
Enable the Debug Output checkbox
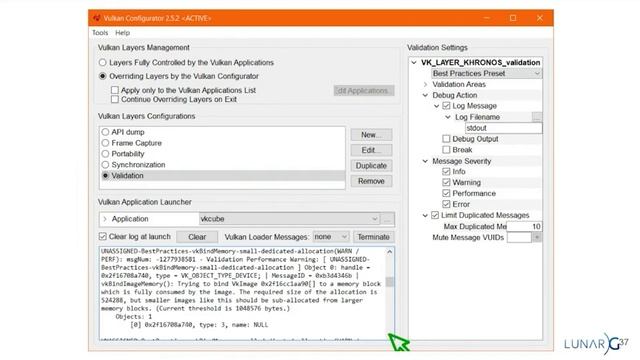point(446,139)
